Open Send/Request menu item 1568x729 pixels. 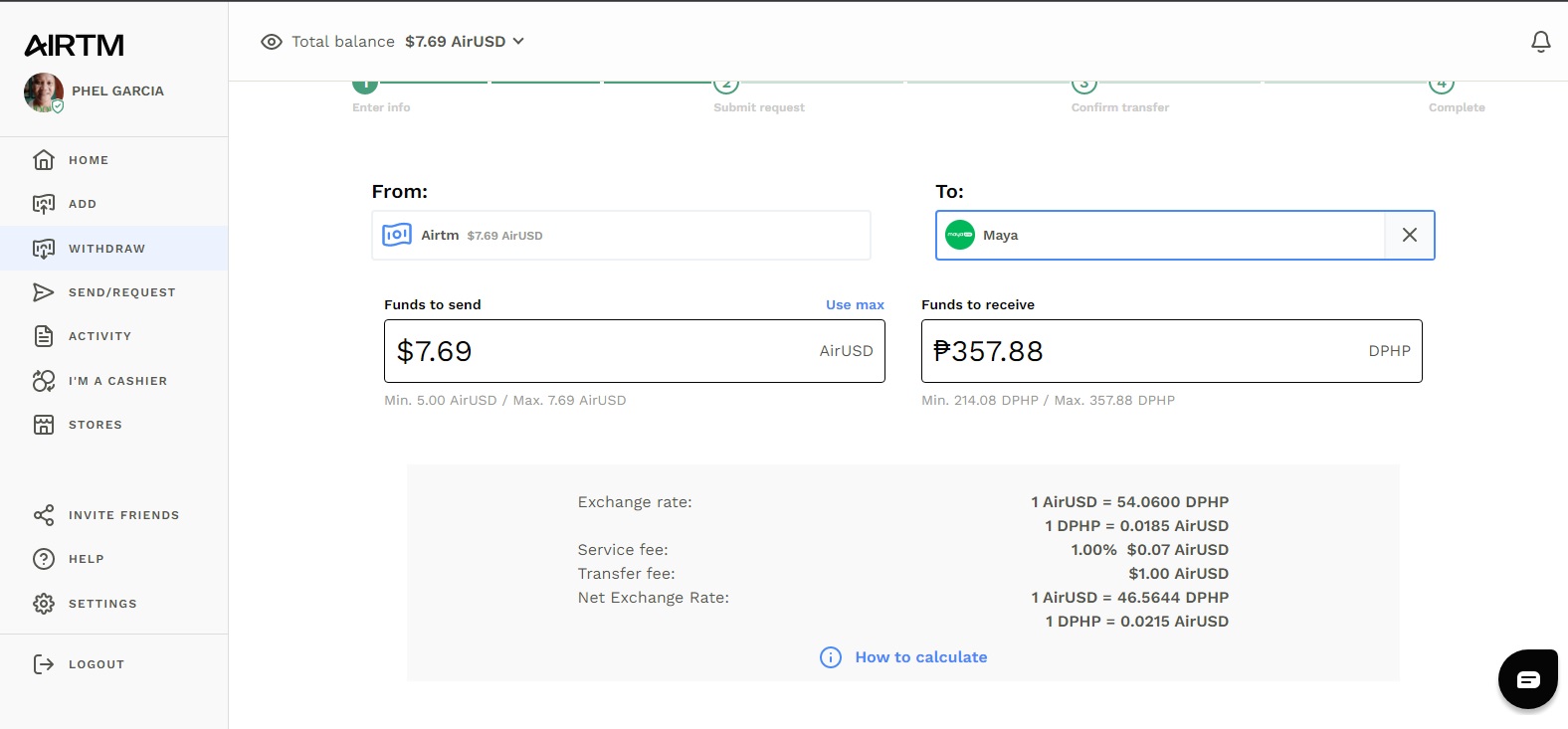point(113,292)
